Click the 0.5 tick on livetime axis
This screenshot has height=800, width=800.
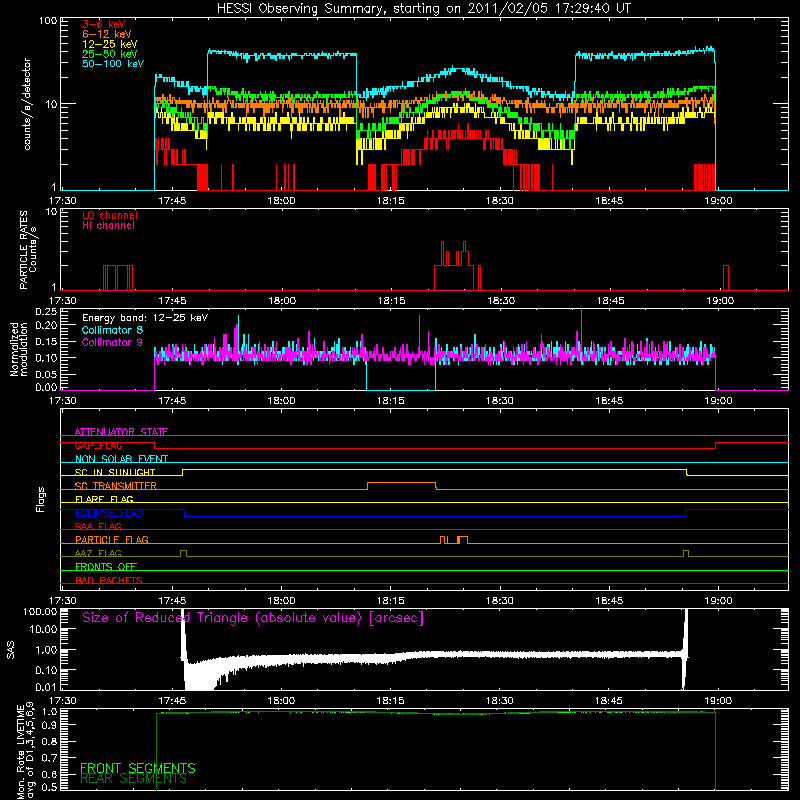point(51,787)
